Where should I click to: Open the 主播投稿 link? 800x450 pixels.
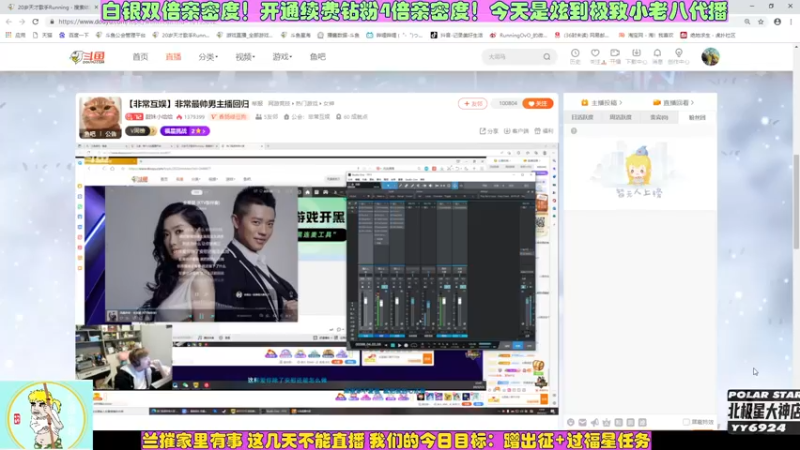602,103
